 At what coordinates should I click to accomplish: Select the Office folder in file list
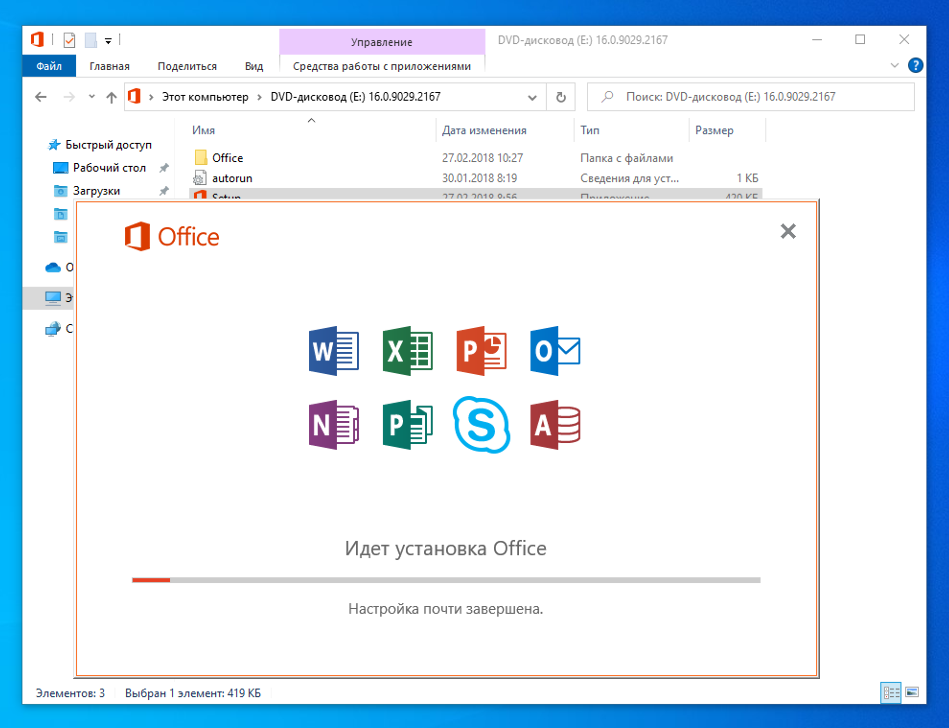click(x=228, y=158)
